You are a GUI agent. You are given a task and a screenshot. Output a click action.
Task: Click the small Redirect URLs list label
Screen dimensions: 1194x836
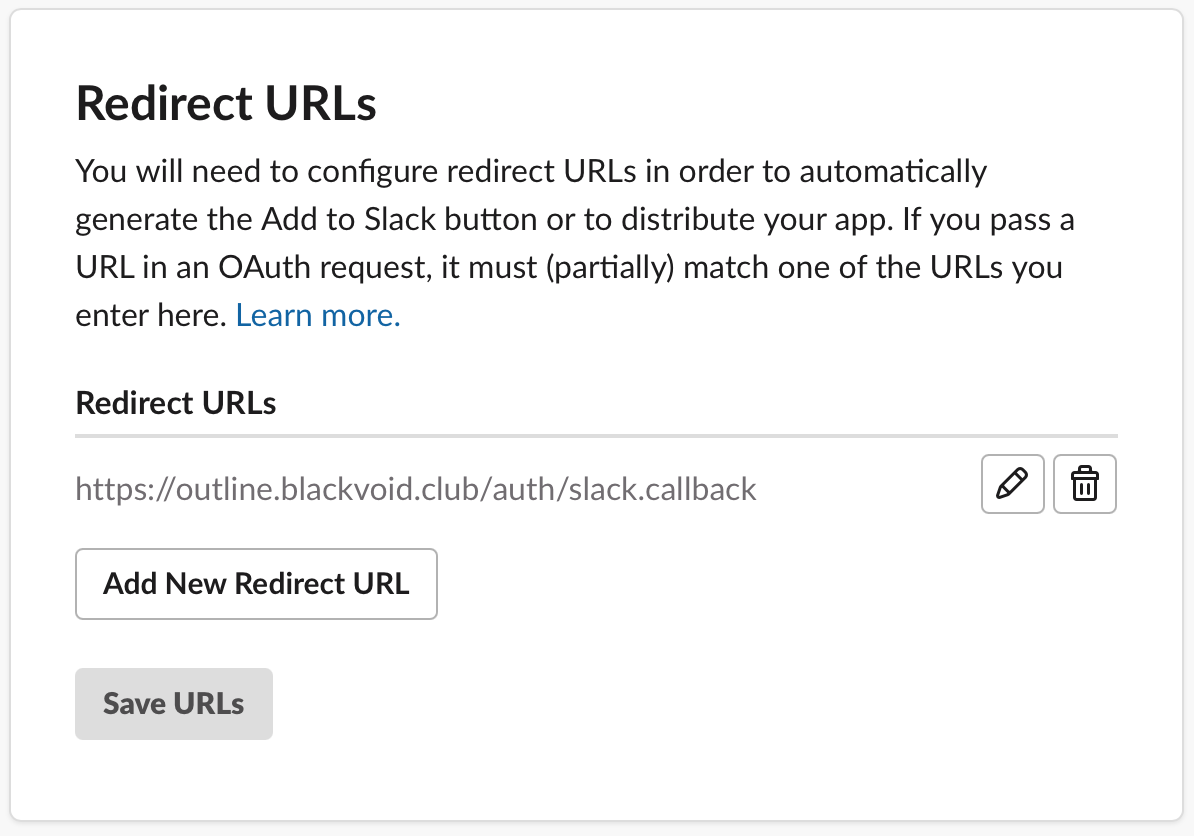pos(176,403)
